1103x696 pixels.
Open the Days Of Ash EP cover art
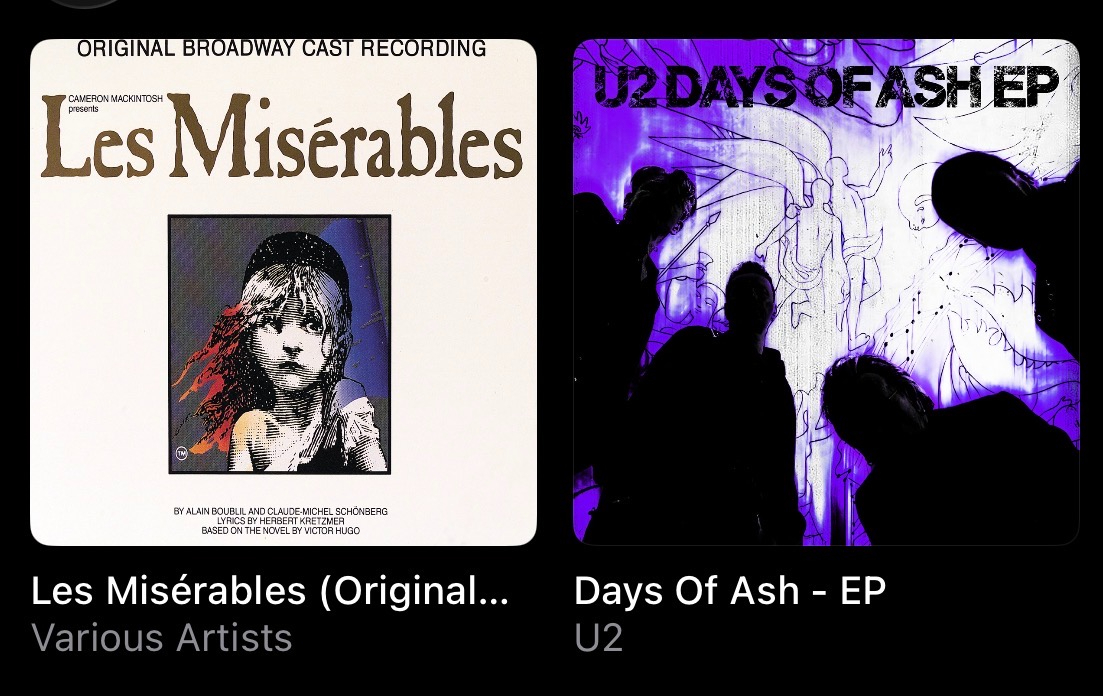pyautogui.click(x=827, y=292)
